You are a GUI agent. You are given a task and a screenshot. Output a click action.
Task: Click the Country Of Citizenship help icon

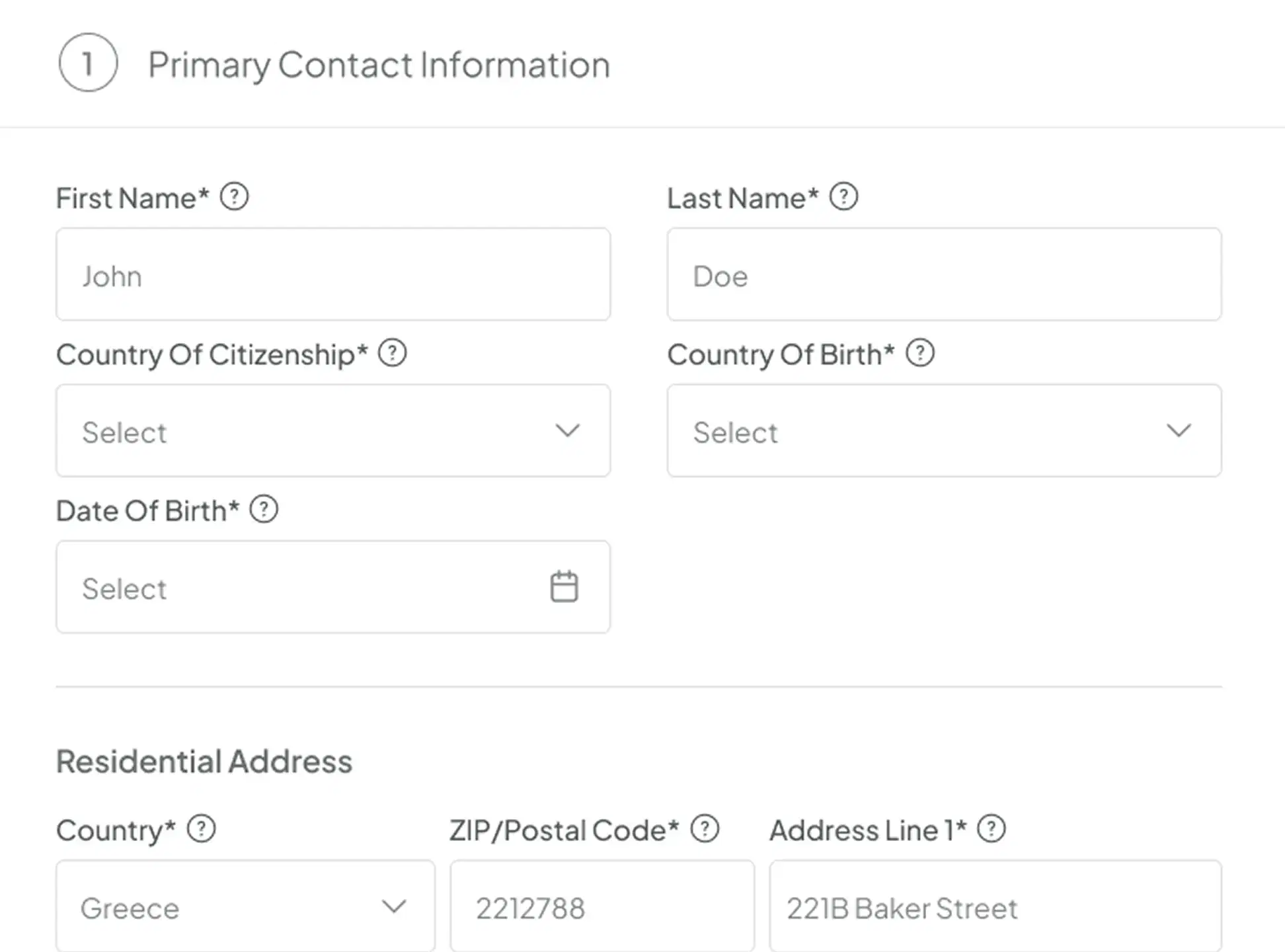[x=394, y=353]
